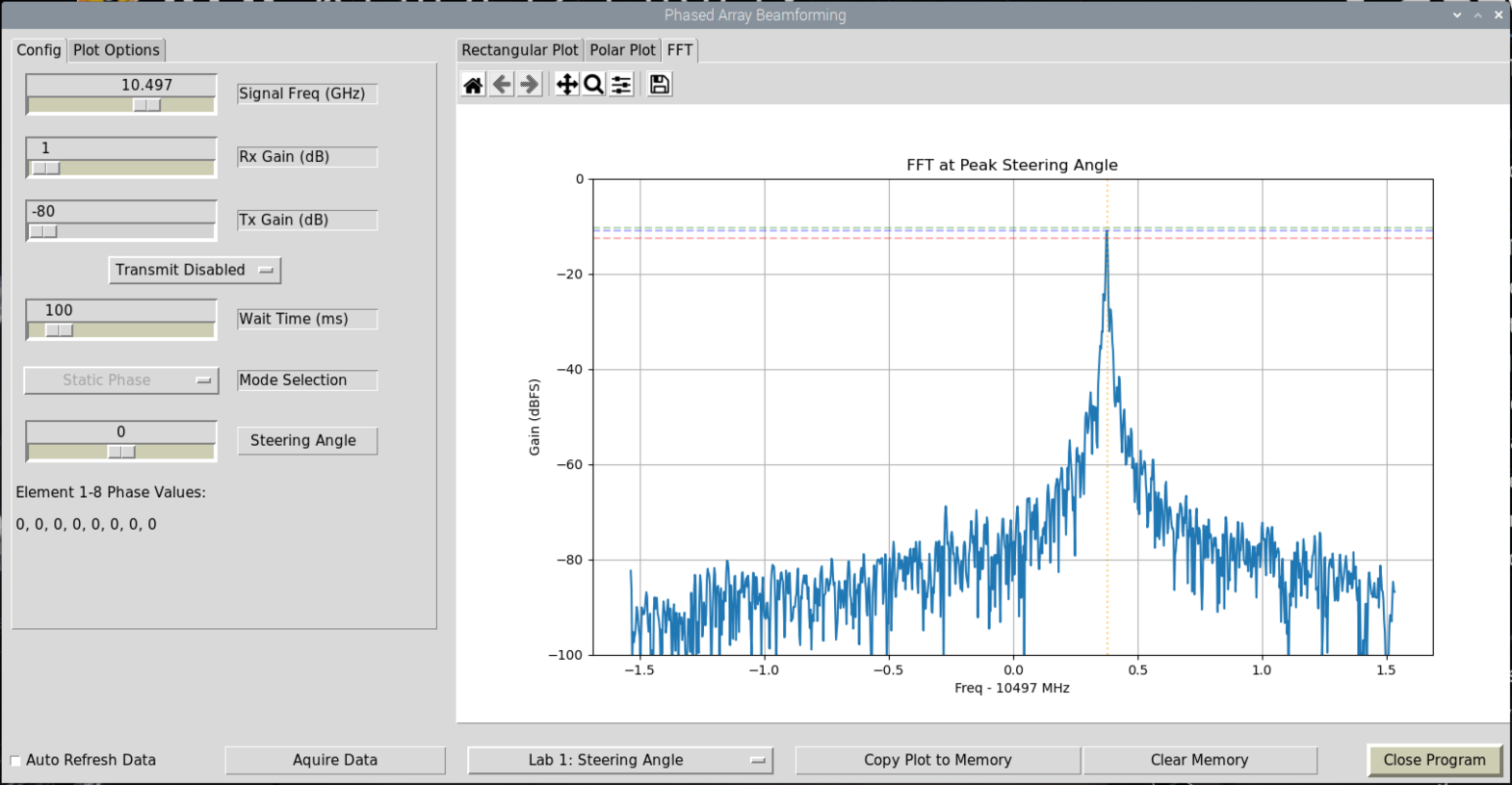This screenshot has width=1512, height=785.
Task: Click the Back arrow in plot toolbar
Action: (x=502, y=85)
